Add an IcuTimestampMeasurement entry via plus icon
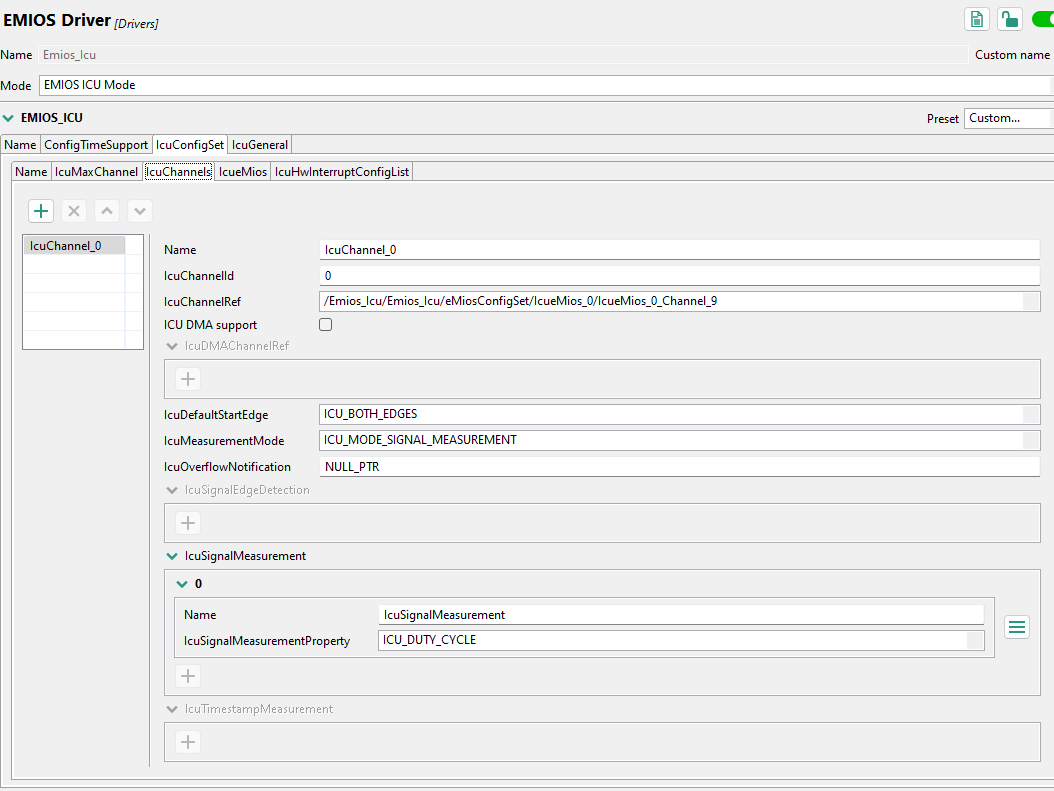 click(187, 742)
